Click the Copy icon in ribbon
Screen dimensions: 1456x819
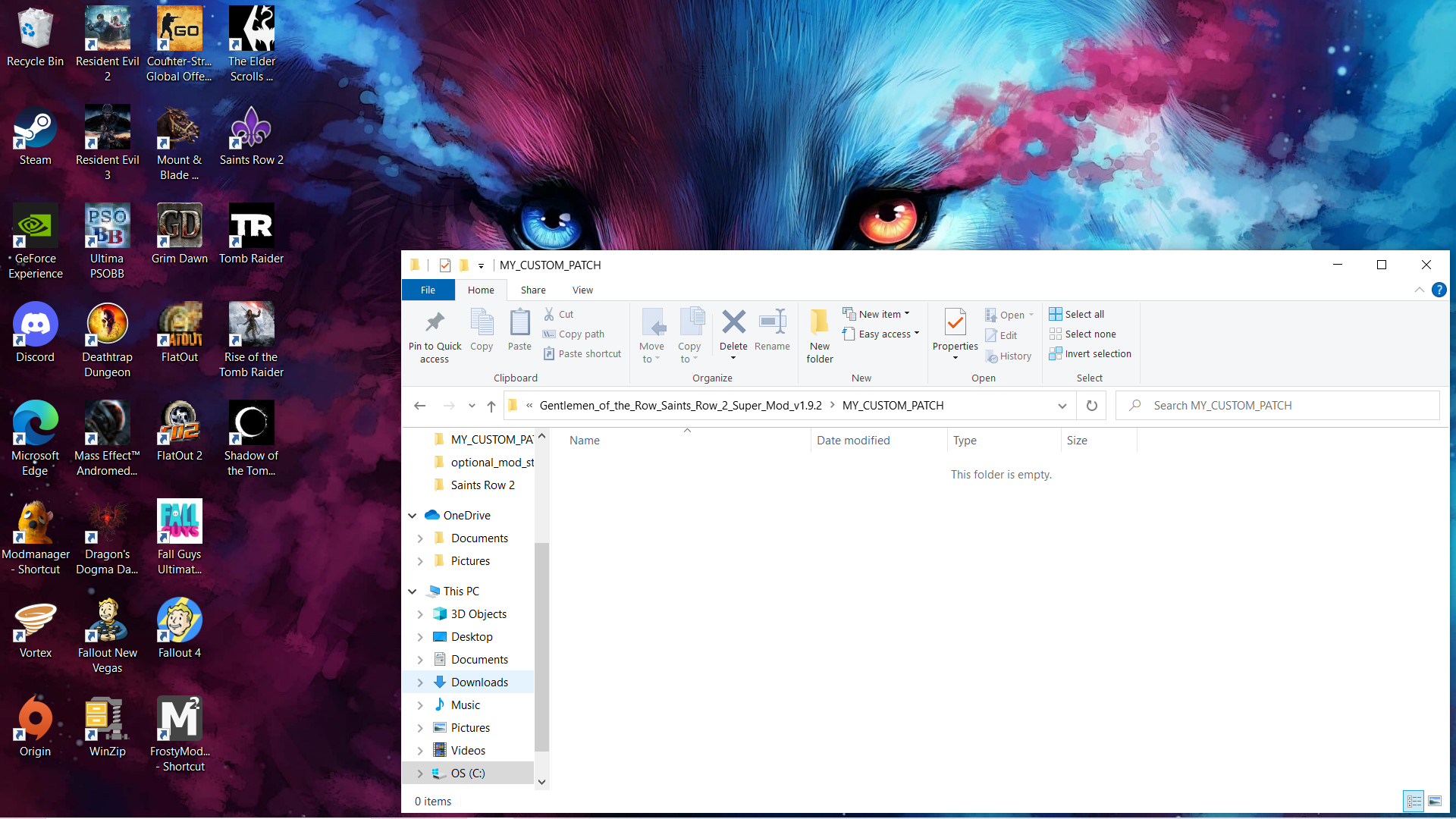[x=482, y=322]
